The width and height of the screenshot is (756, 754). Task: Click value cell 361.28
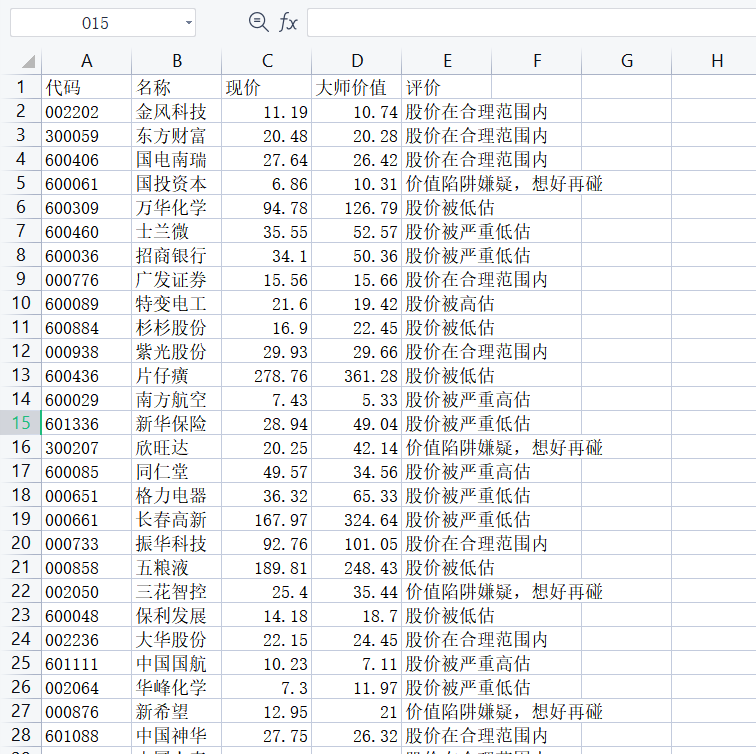point(357,376)
